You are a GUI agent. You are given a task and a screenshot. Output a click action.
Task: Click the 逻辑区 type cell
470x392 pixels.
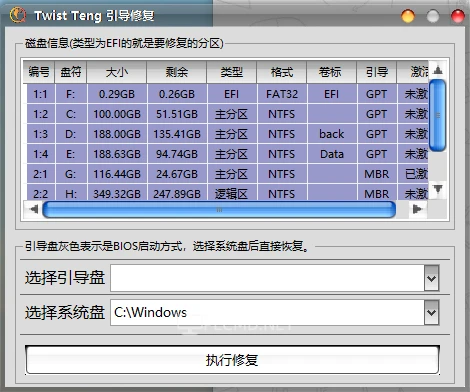click(232, 193)
